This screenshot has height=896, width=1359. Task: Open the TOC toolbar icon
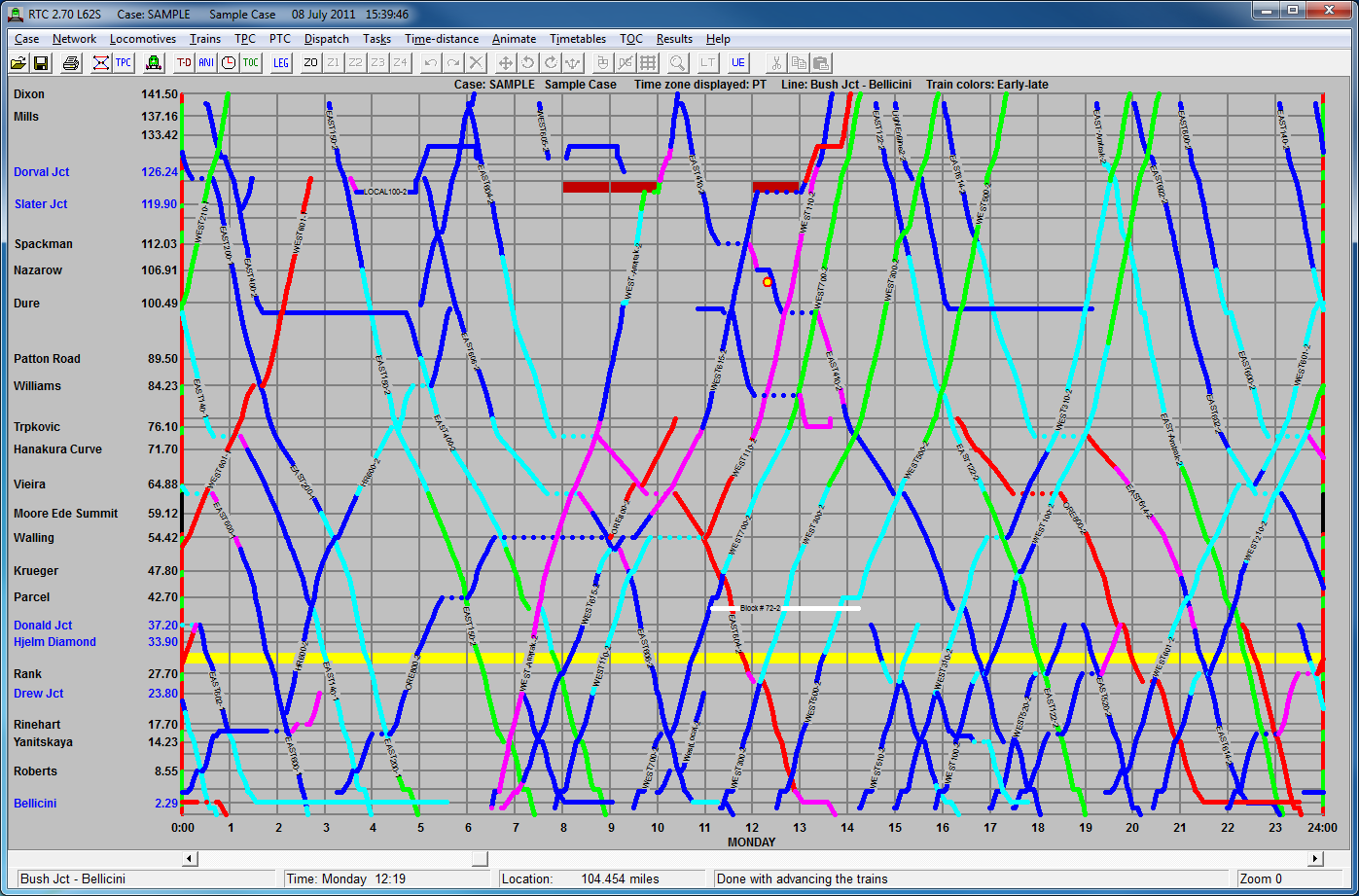pos(251,63)
